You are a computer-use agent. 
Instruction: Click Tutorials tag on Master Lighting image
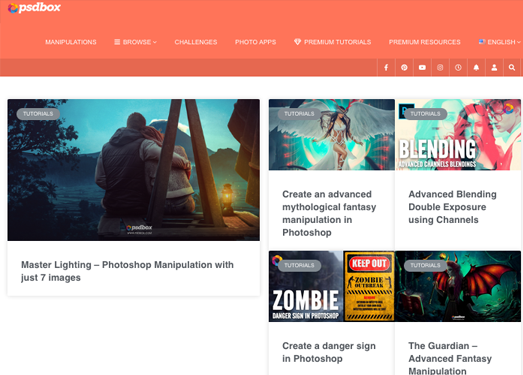click(38, 114)
